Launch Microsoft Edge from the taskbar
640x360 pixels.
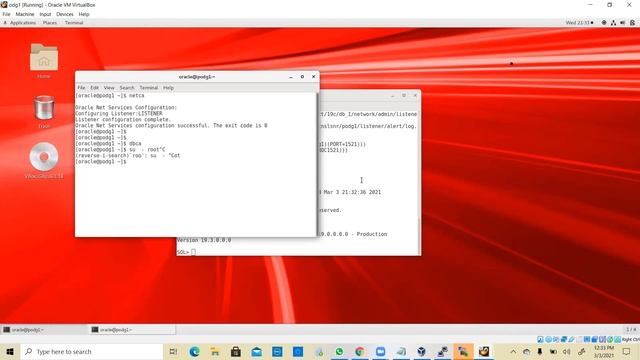tap(194, 351)
